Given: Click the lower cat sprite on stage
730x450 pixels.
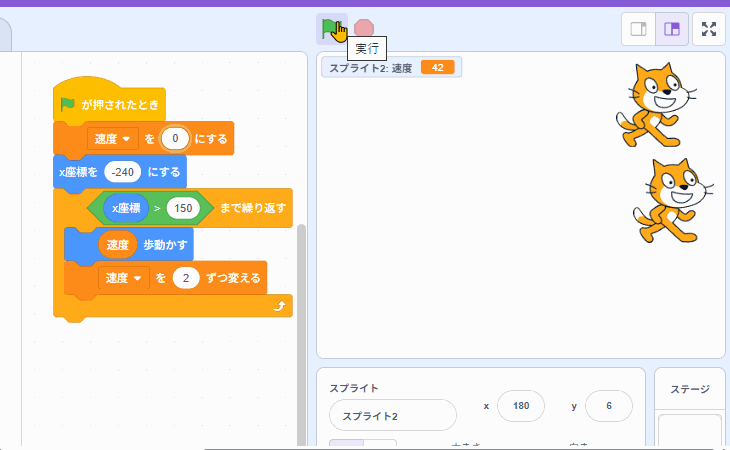Looking at the screenshot, I should point(673,201).
